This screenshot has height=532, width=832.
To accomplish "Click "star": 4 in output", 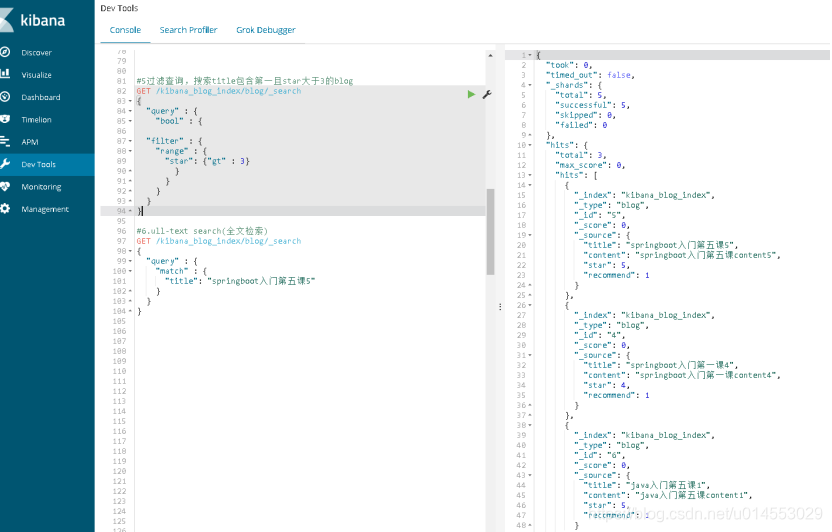I will (x=606, y=385).
